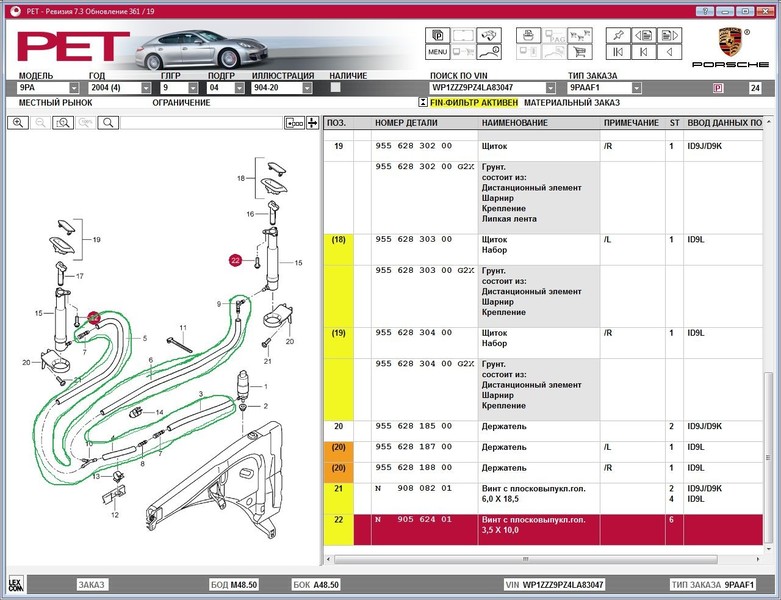Click the БОД M48.50 status entry

(233, 585)
